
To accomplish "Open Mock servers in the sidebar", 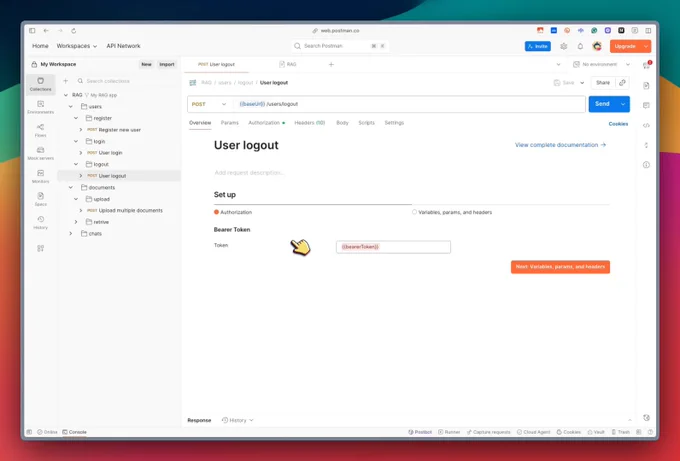I will [40, 152].
